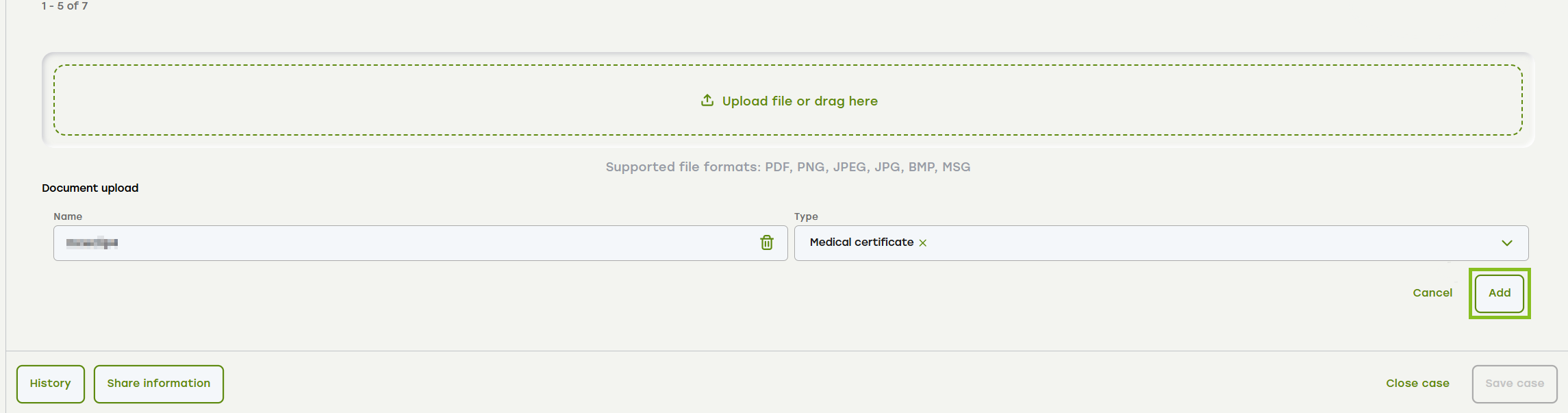Image resolution: width=1568 pixels, height=413 pixels.
Task: Click Share information button
Action: (x=159, y=384)
